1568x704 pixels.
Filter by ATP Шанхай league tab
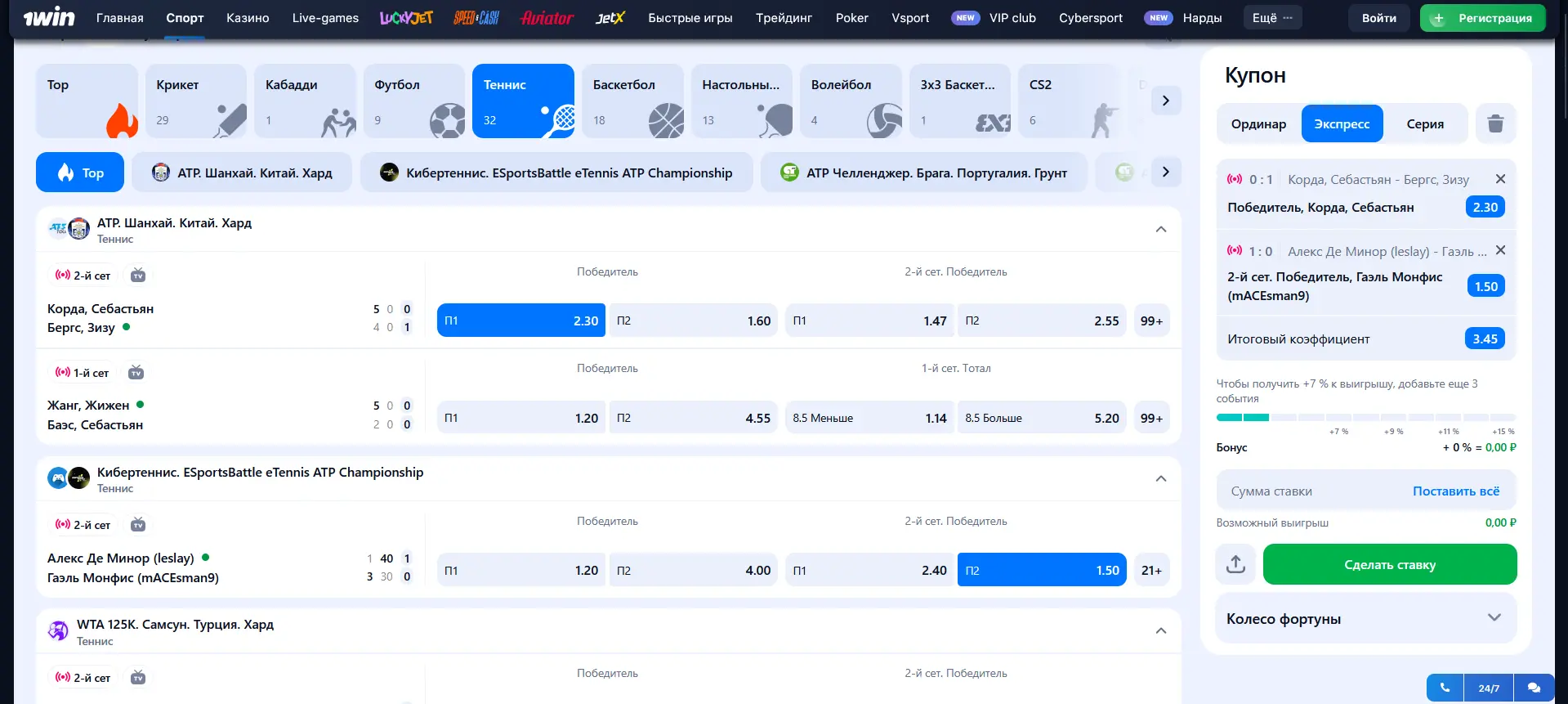[242, 173]
